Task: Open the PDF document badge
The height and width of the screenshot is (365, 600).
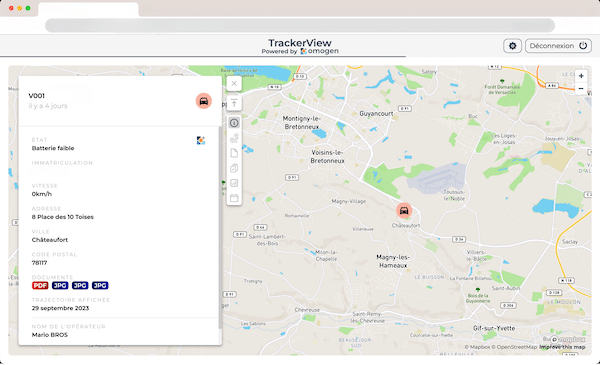Action: (x=40, y=285)
